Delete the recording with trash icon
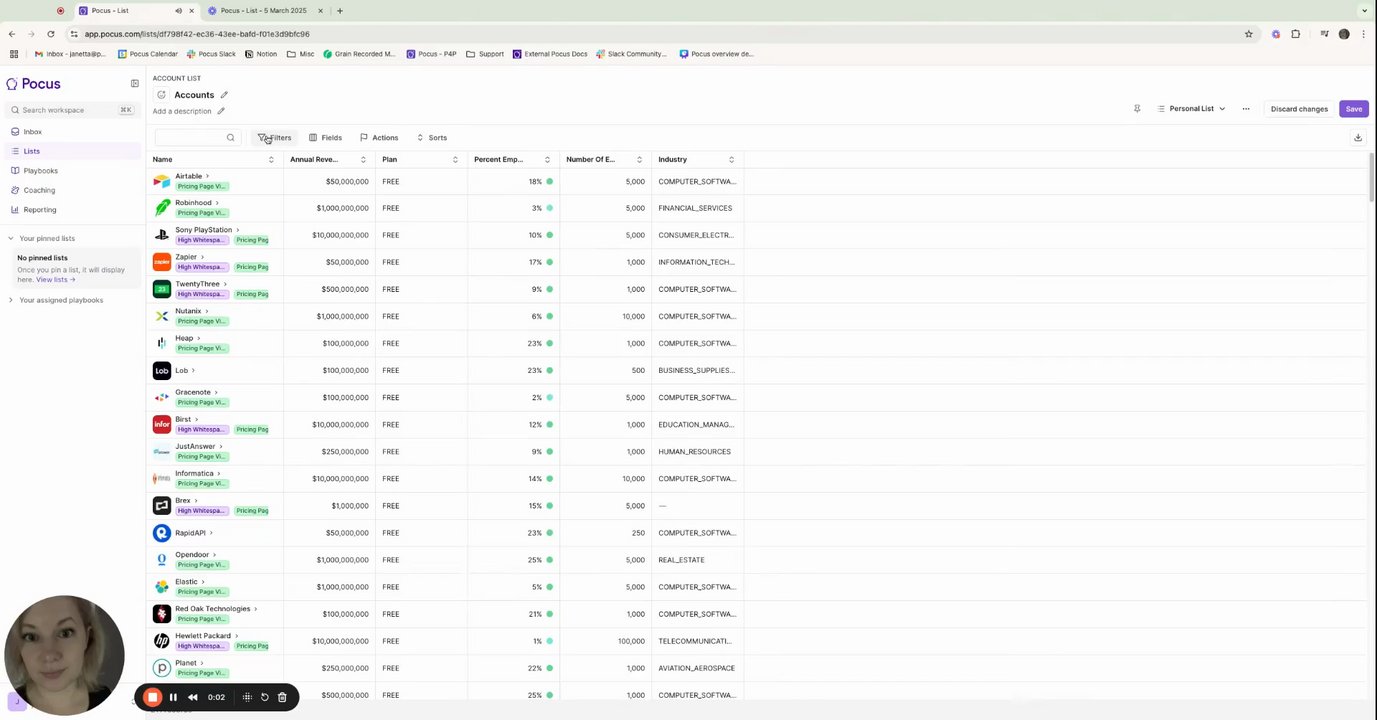This screenshot has width=1377, height=720. pos(282,697)
